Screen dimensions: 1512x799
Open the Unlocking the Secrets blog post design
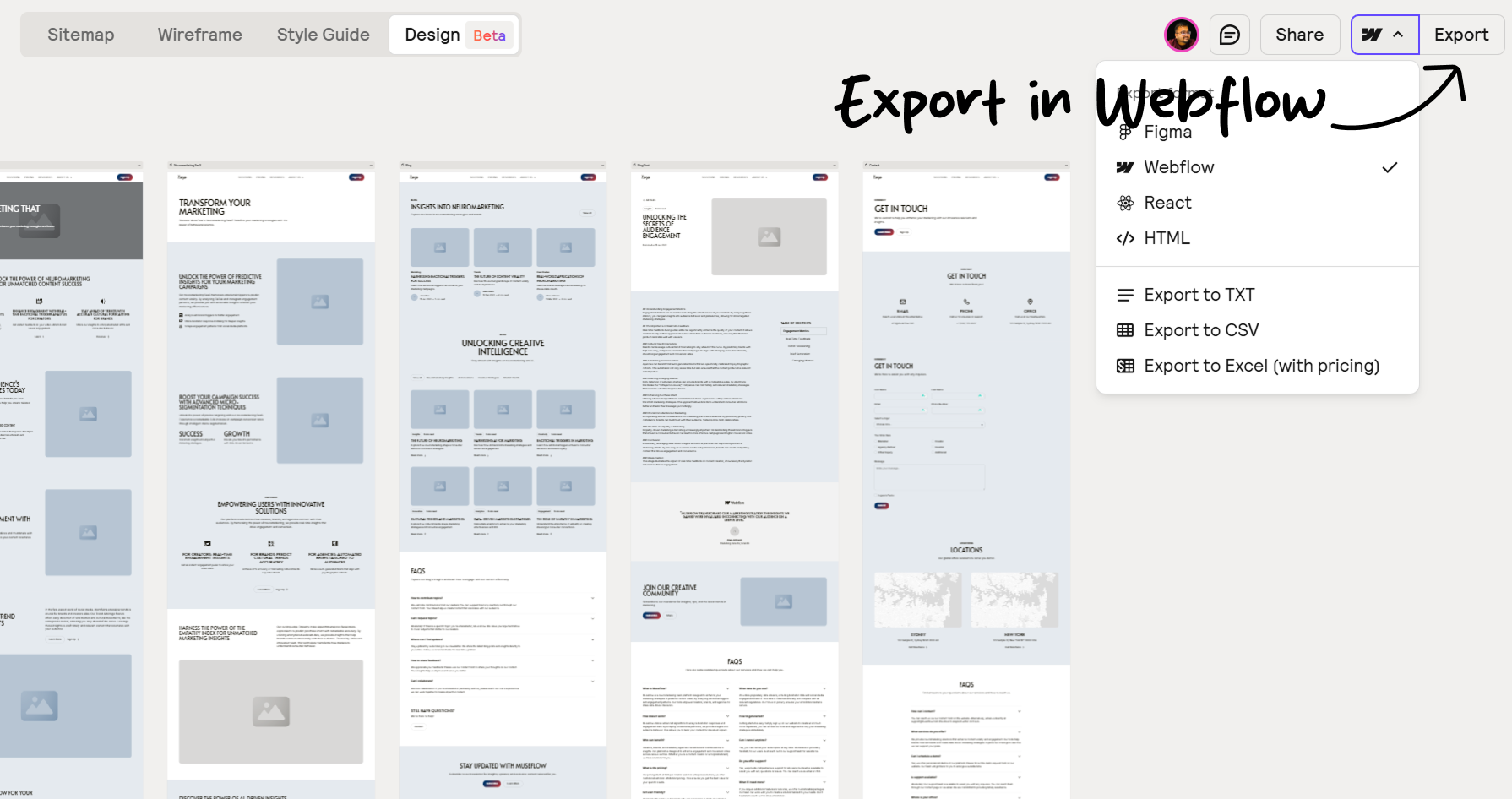[x=734, y=480]
